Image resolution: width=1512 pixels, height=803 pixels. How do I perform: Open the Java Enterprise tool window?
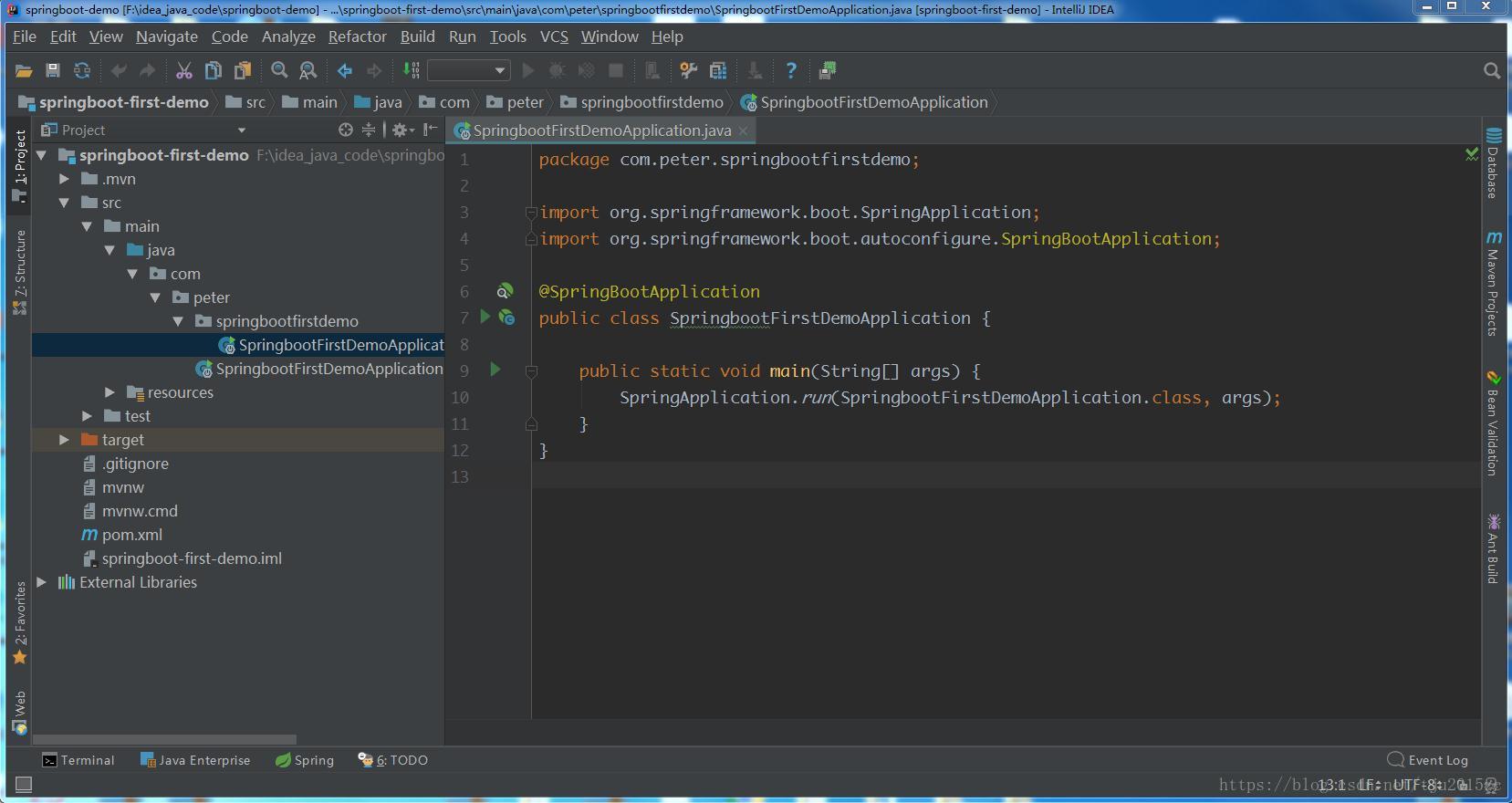195,760
